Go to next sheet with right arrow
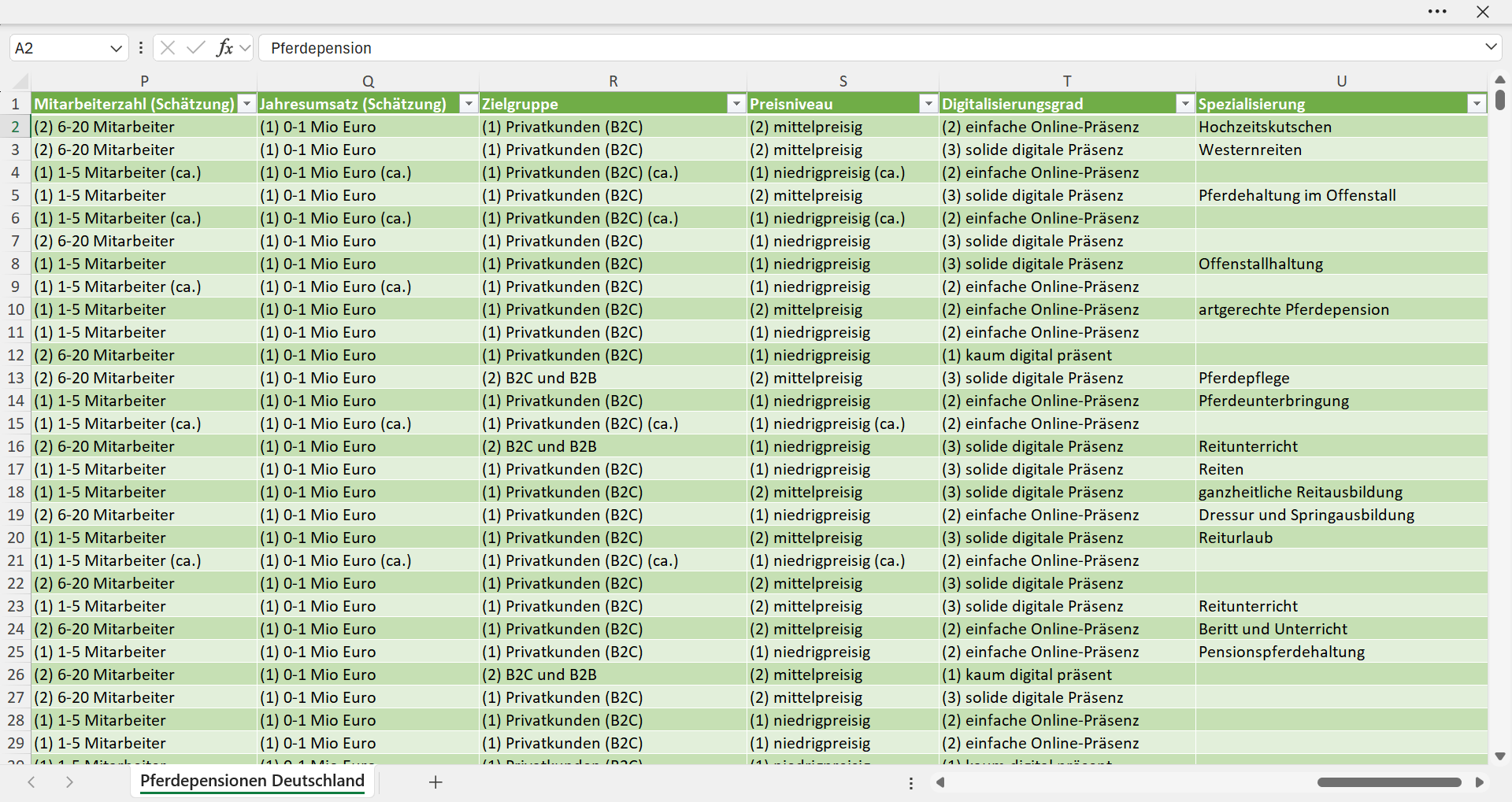This screenshot has width=1512, height=802. (69, 782)
